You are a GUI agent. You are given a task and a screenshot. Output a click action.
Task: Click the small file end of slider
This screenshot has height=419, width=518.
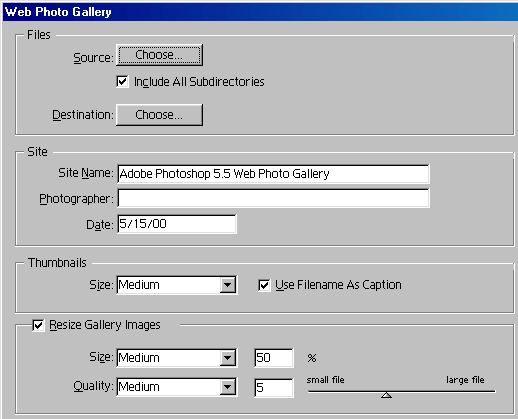click(325, 380)
